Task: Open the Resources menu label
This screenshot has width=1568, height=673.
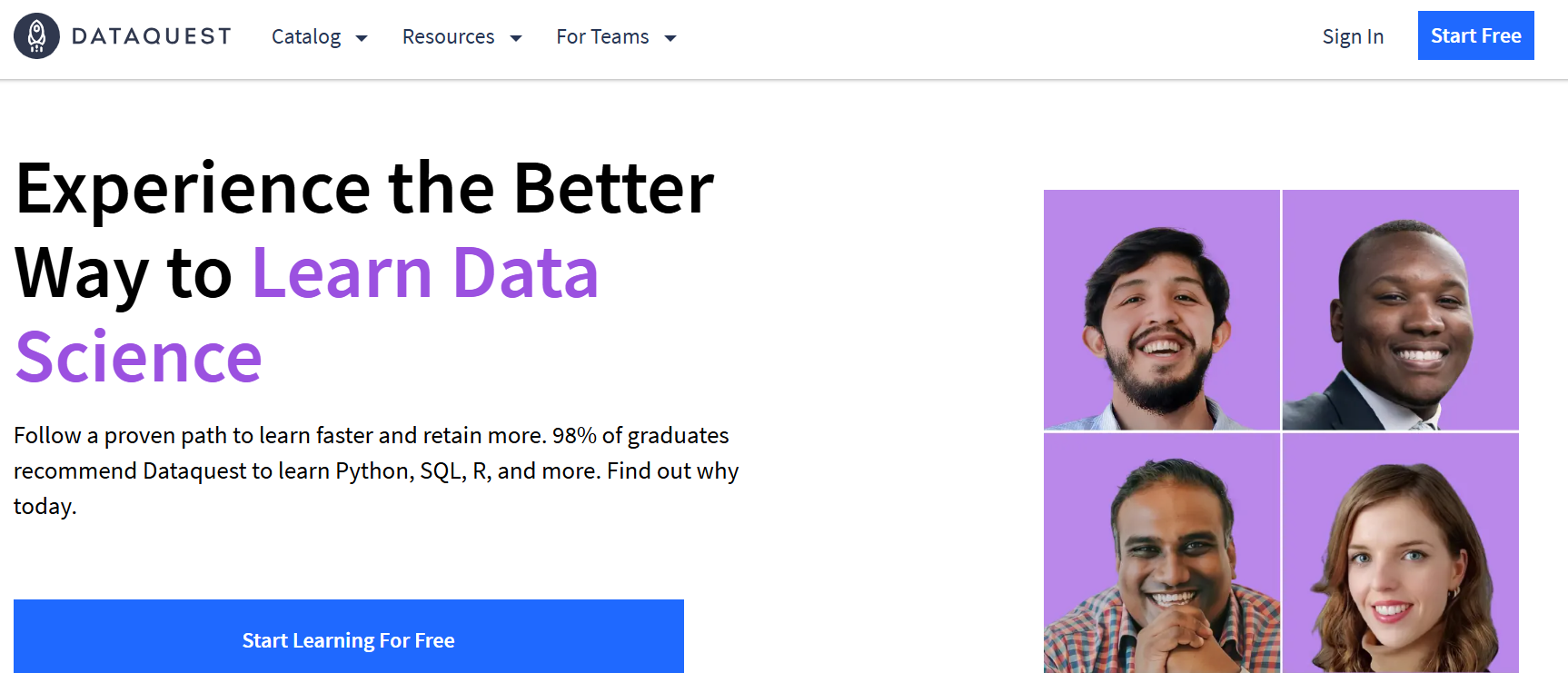Action: pos(448,37)
